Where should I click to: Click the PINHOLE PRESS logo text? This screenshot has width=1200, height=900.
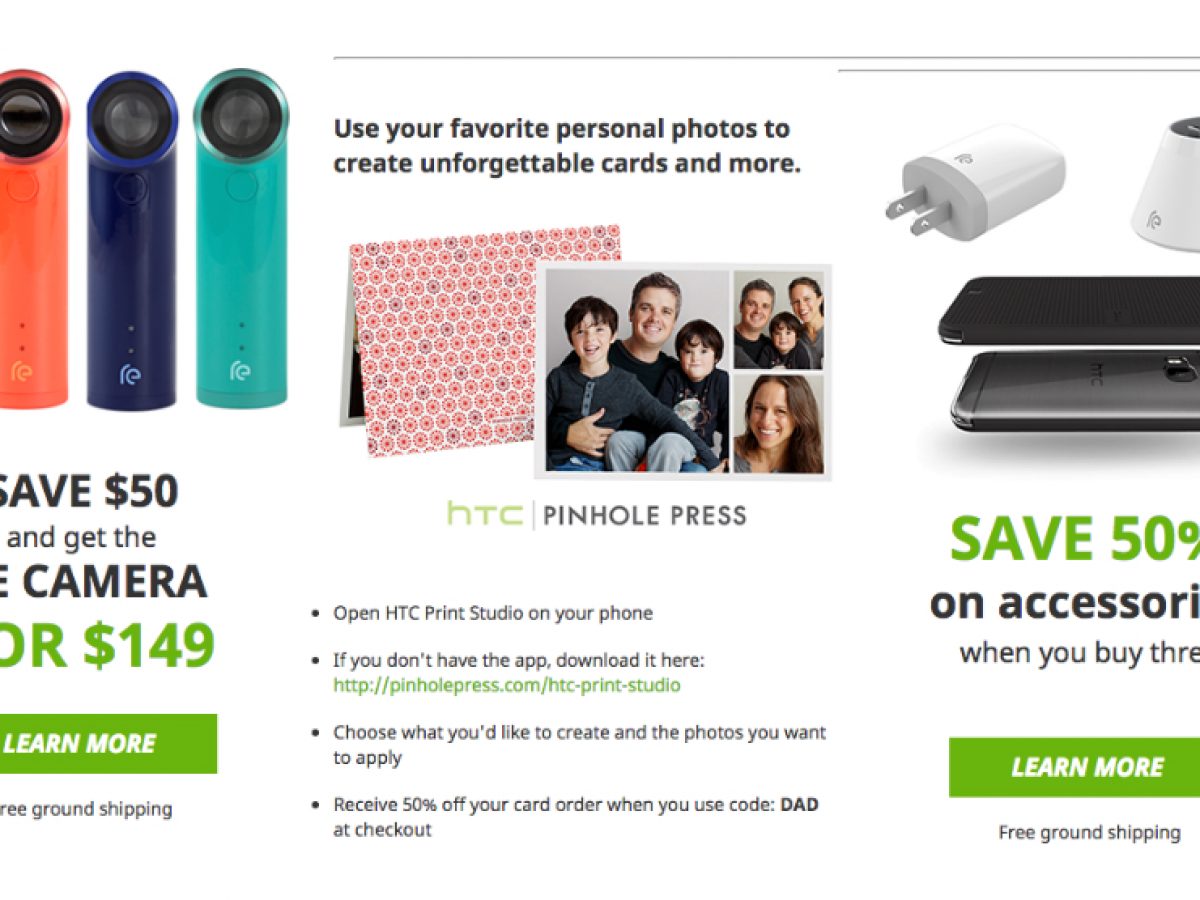[x=643, y=516]
